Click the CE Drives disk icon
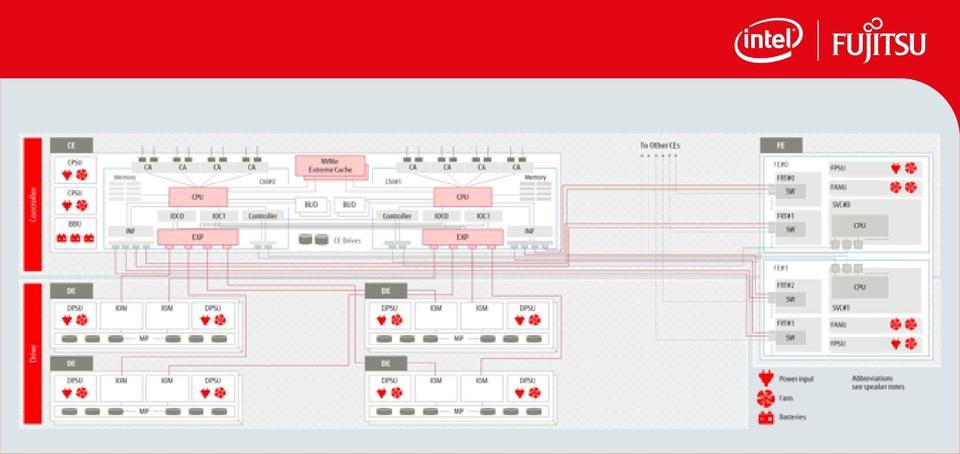 click(x=312, y=240)
